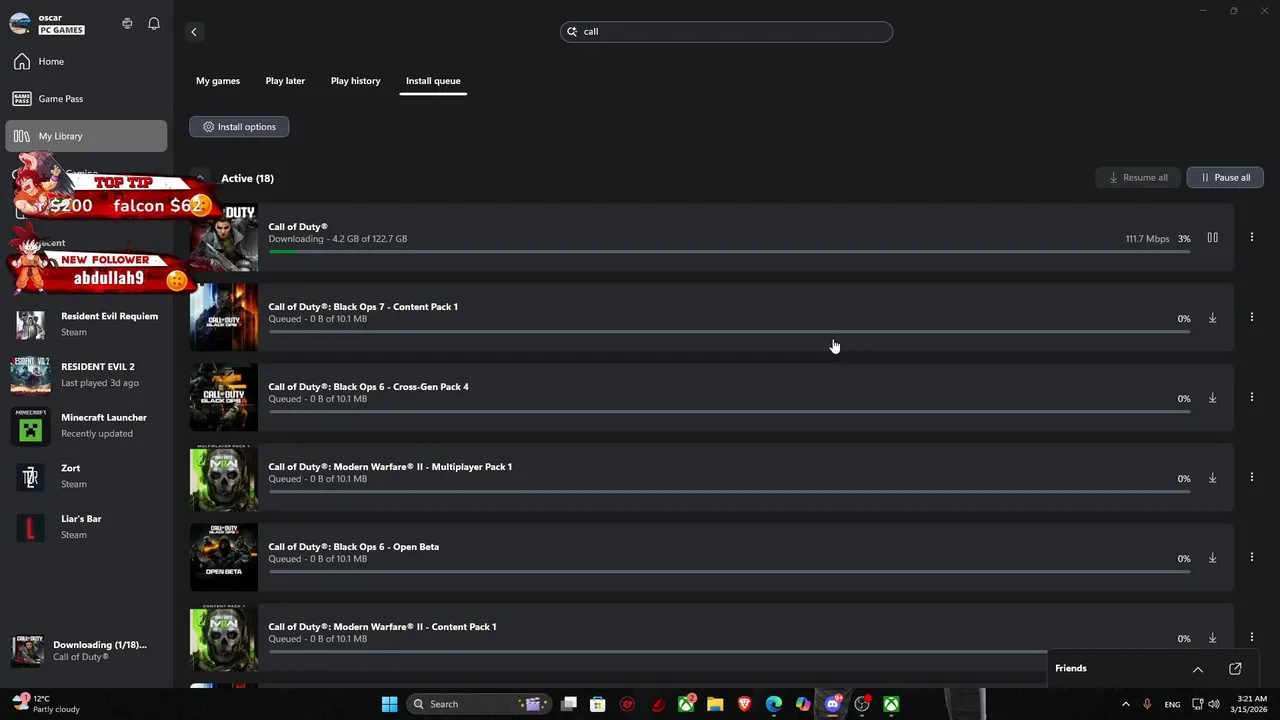Open the Modern Warfare II Multiplayer Pack 1 thumbnail

[224, 478]
